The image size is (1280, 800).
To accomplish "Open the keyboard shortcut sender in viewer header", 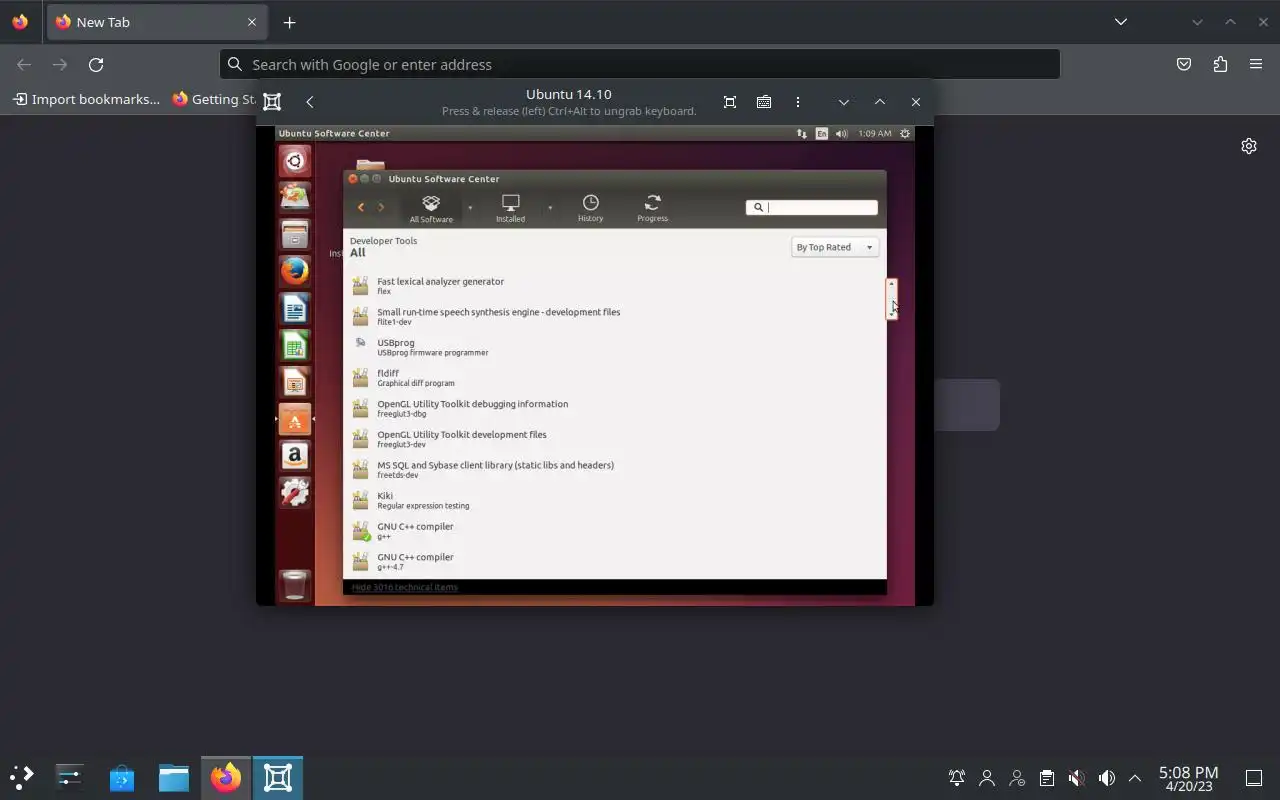I will [764, 102].
